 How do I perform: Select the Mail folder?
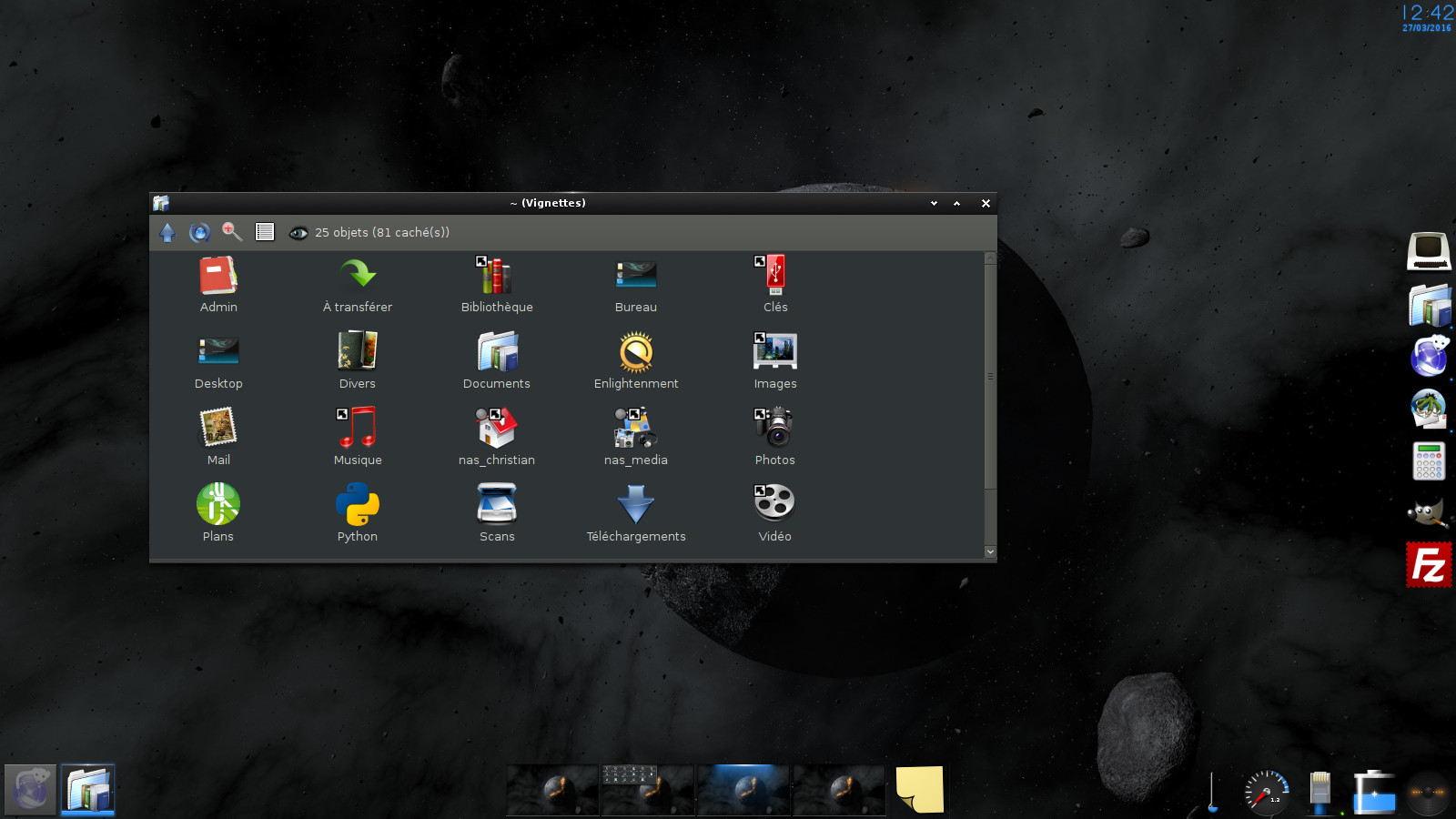point(218,438)
